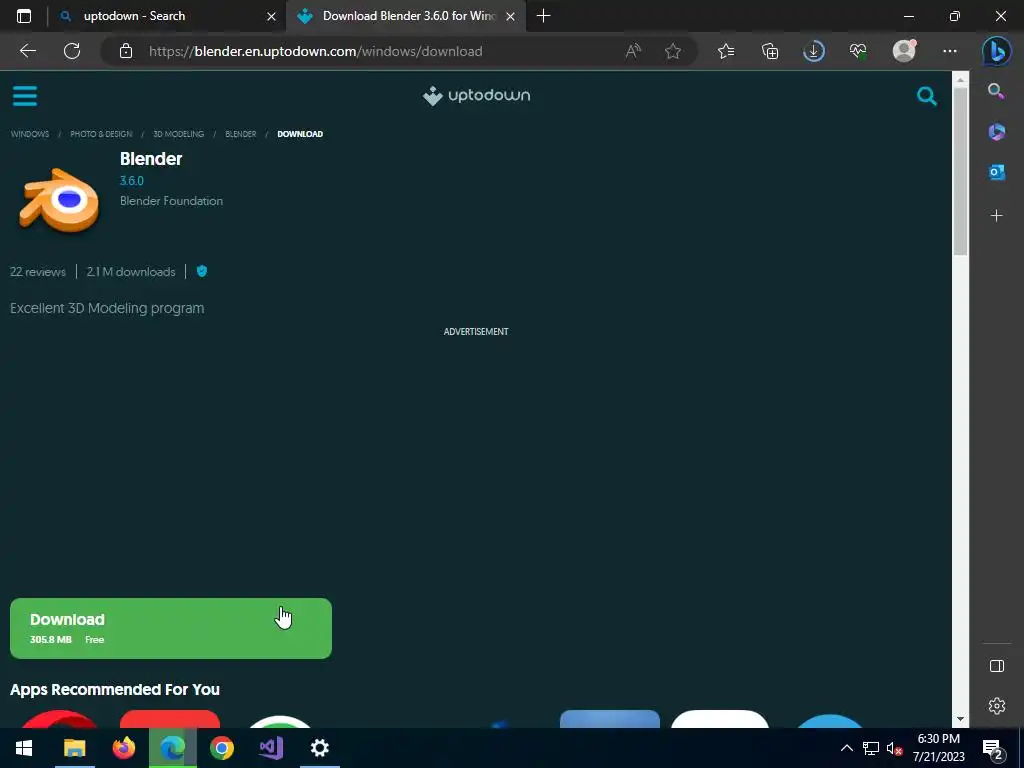The width and height of the screenshot is (1024, 768).
Task: Open Microsoft 365 sidebar icon
Action: pos(997,132)
